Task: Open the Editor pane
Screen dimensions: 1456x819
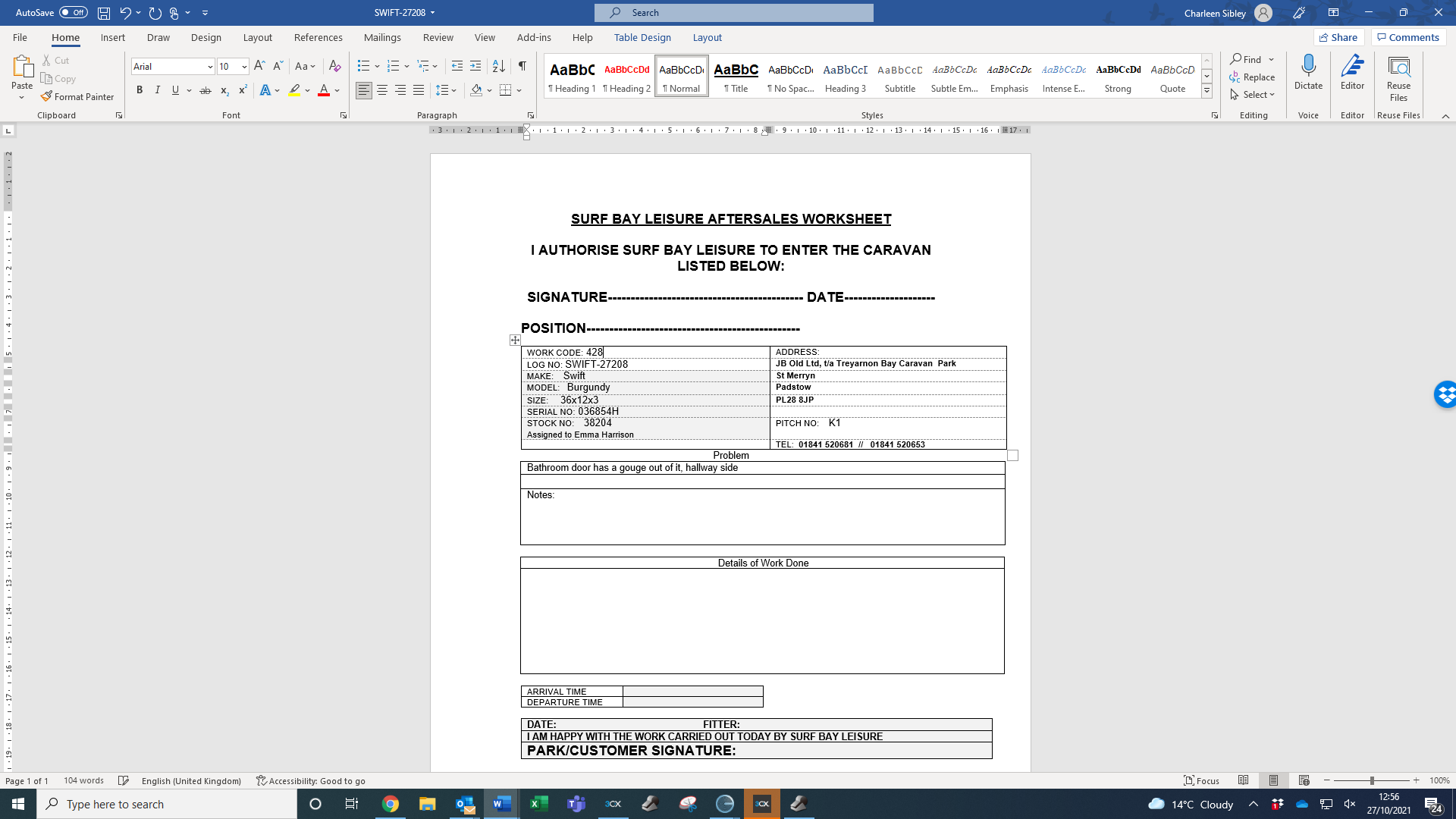Action: pyautogui.click(x=1352, y=72)
